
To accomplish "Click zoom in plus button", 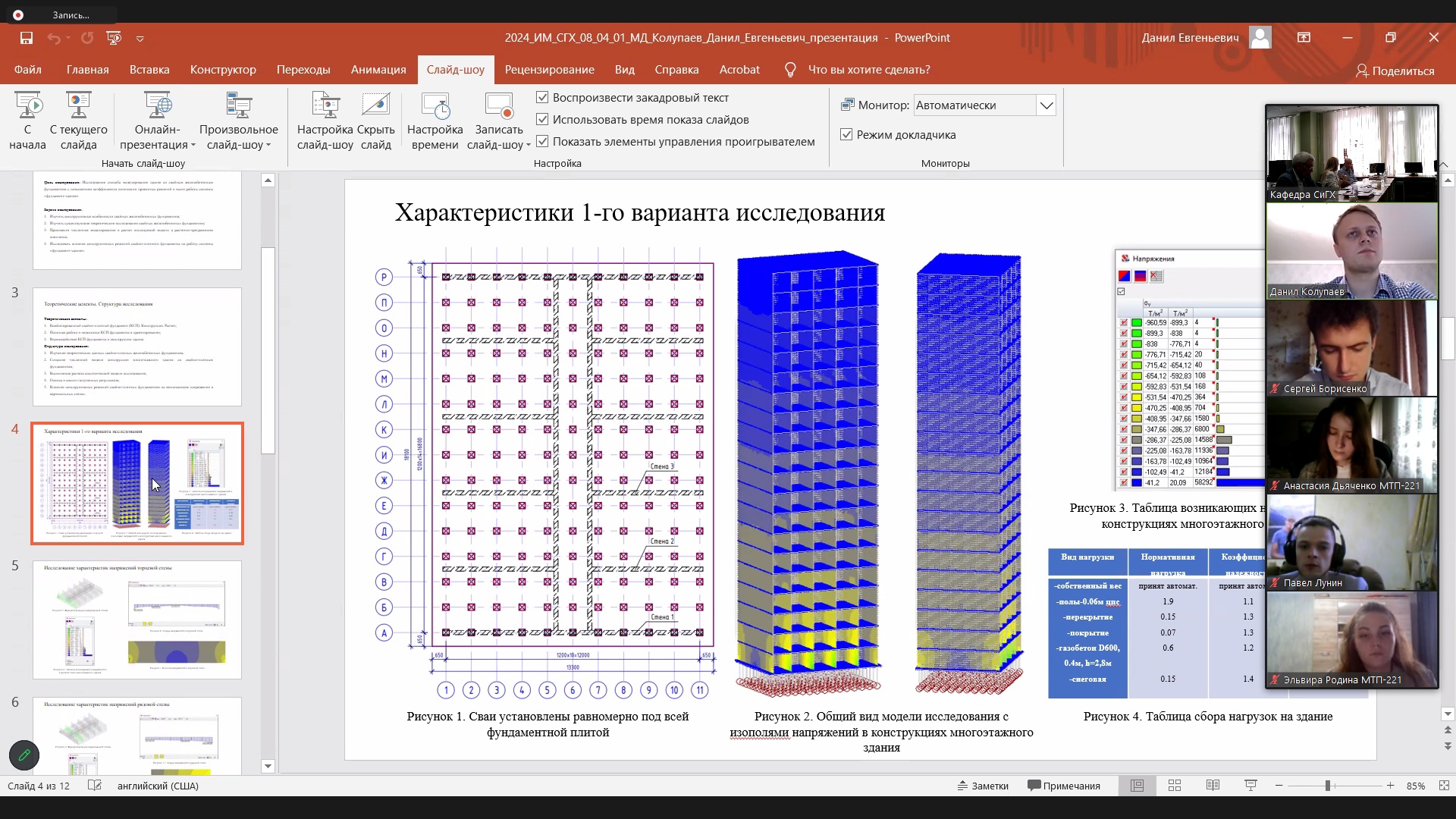I will pyautogui.click(x=1390, y=786).
